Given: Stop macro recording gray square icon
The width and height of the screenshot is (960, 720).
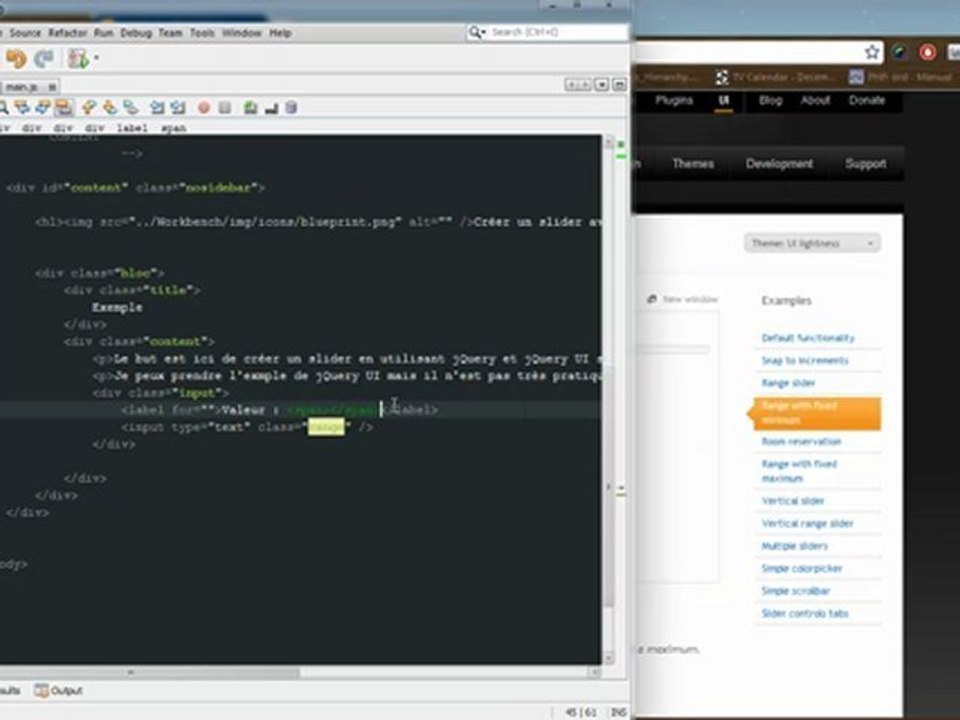Looking at the screenshot, I should point(225,108).
